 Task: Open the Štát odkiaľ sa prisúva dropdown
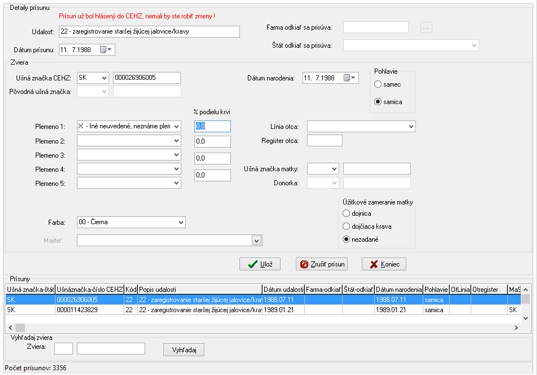pos(474,45)
